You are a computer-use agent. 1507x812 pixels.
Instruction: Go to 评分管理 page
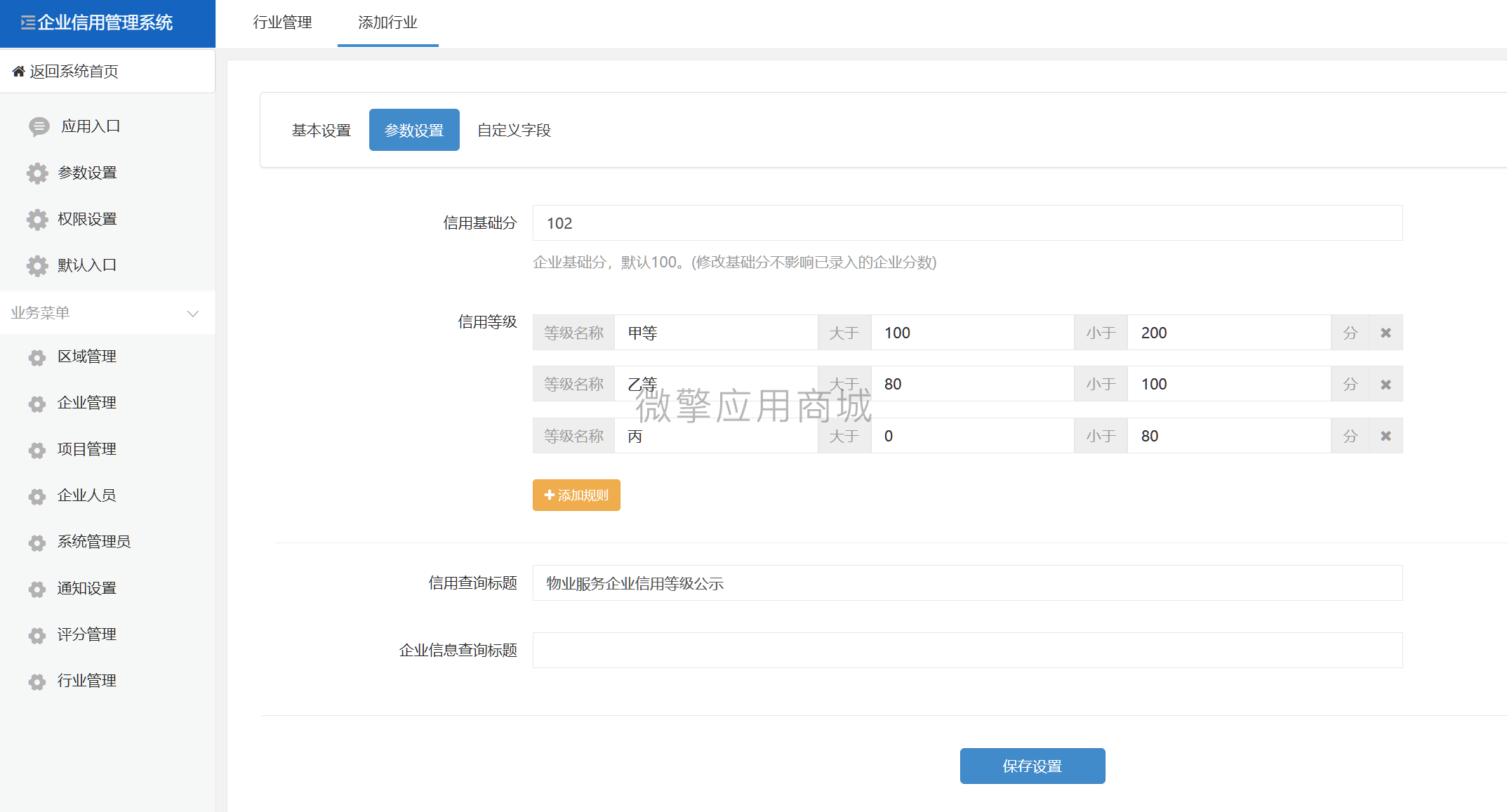tap(87, 634)
